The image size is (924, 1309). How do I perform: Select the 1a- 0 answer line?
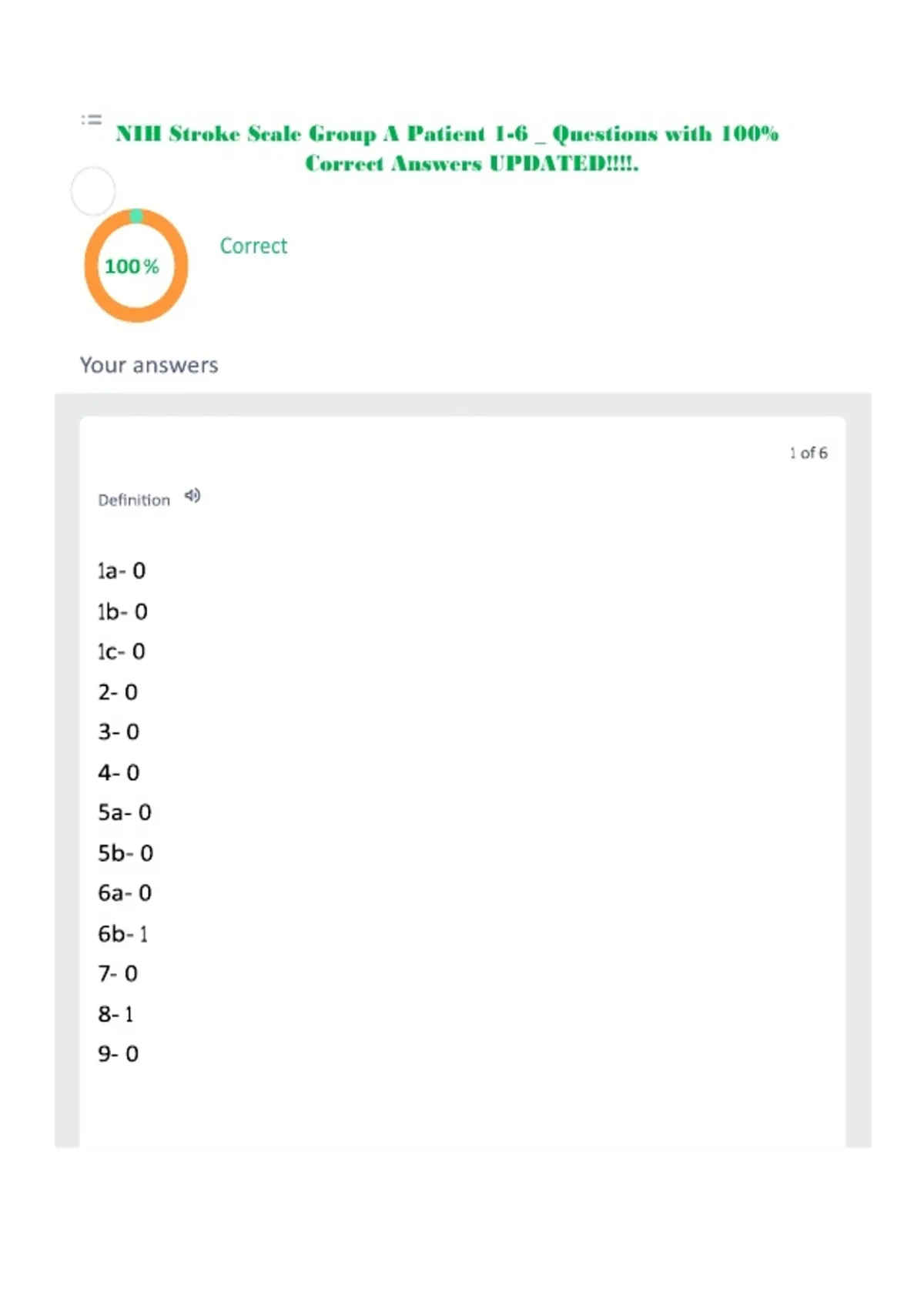point(122,571)
